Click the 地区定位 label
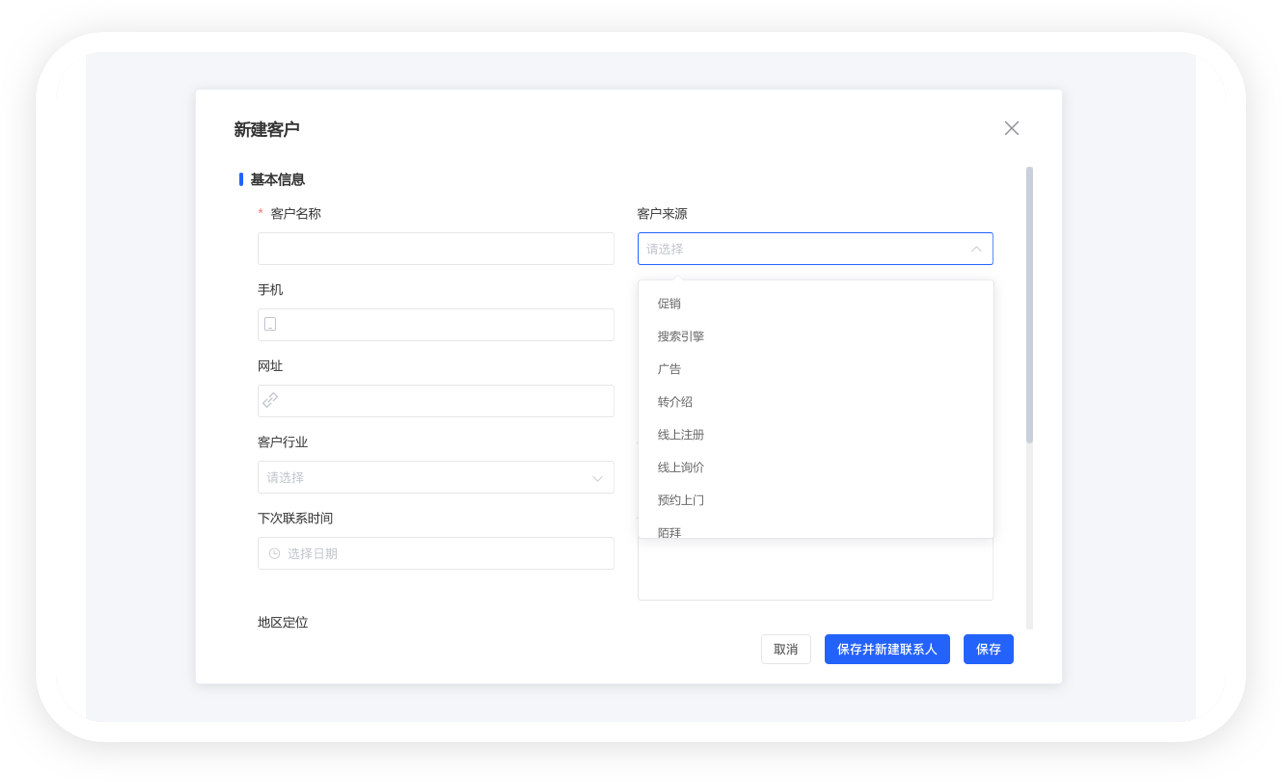The image size is (1282, 782). point(283,622)
